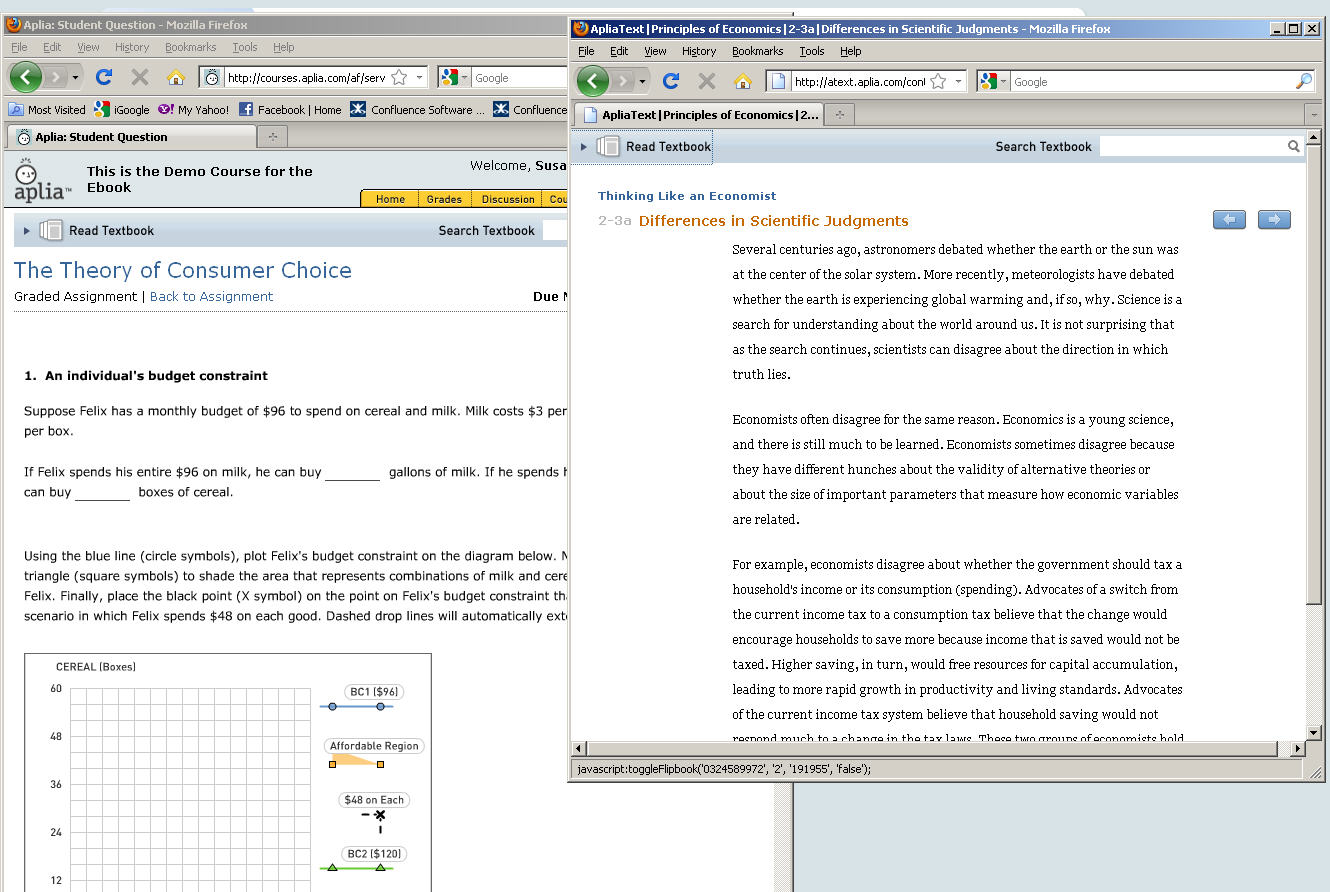Switch to the Grades tab
Screen dimensions: 1330x892
coord(443,199)
